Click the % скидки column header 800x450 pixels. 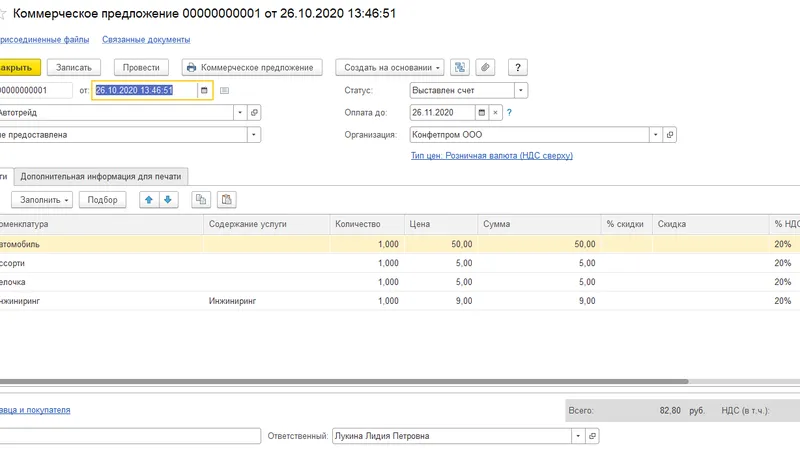click(627, 224)
